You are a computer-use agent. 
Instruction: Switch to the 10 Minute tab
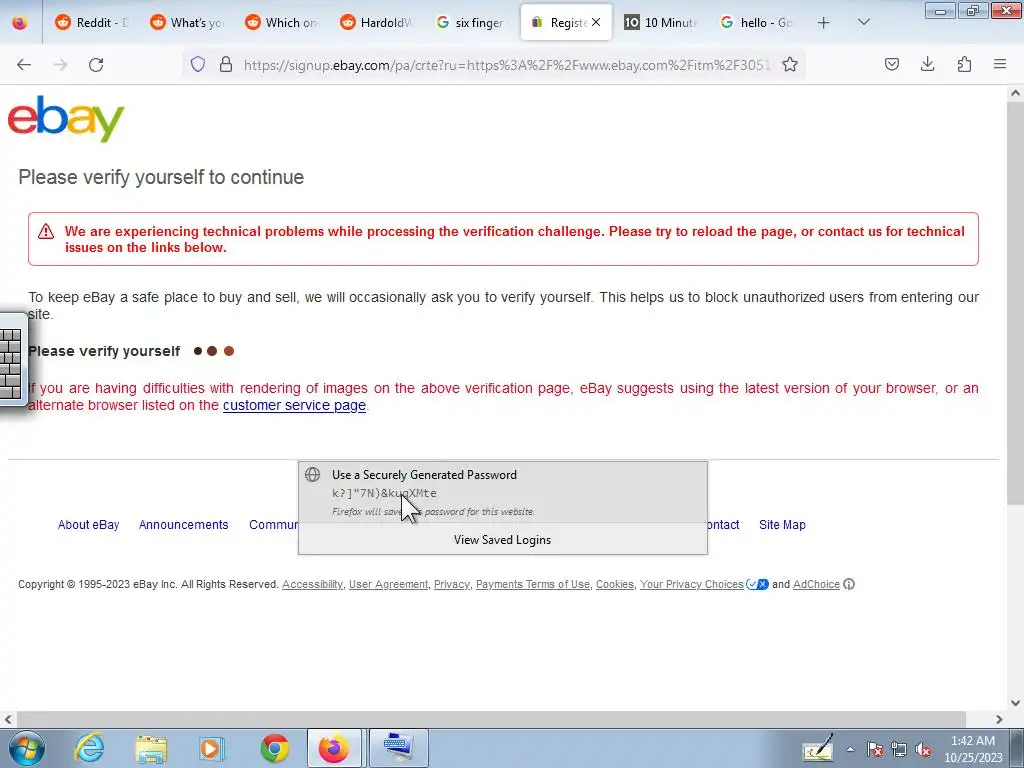661,22
